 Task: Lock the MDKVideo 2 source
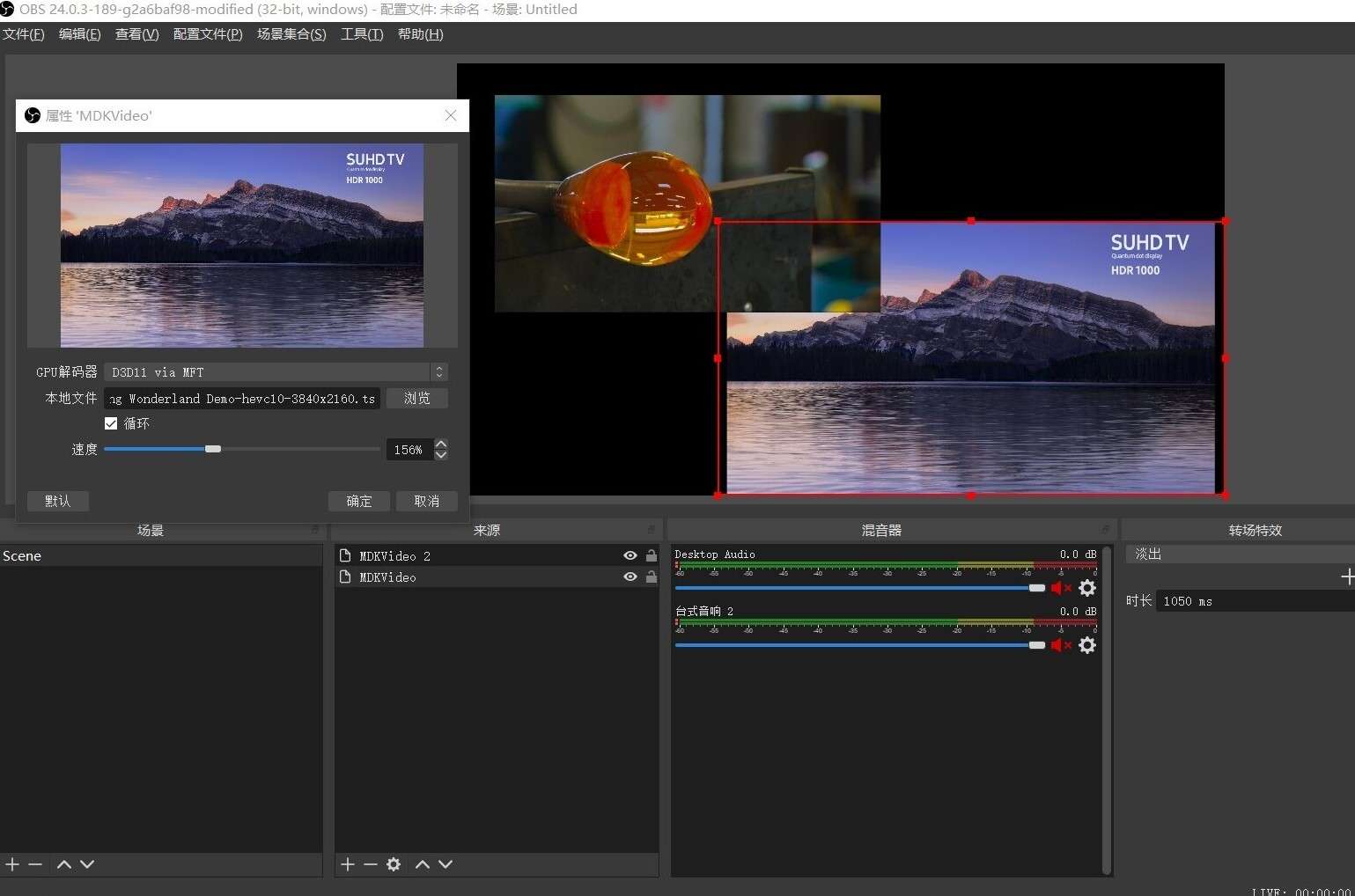pos(652,555)
